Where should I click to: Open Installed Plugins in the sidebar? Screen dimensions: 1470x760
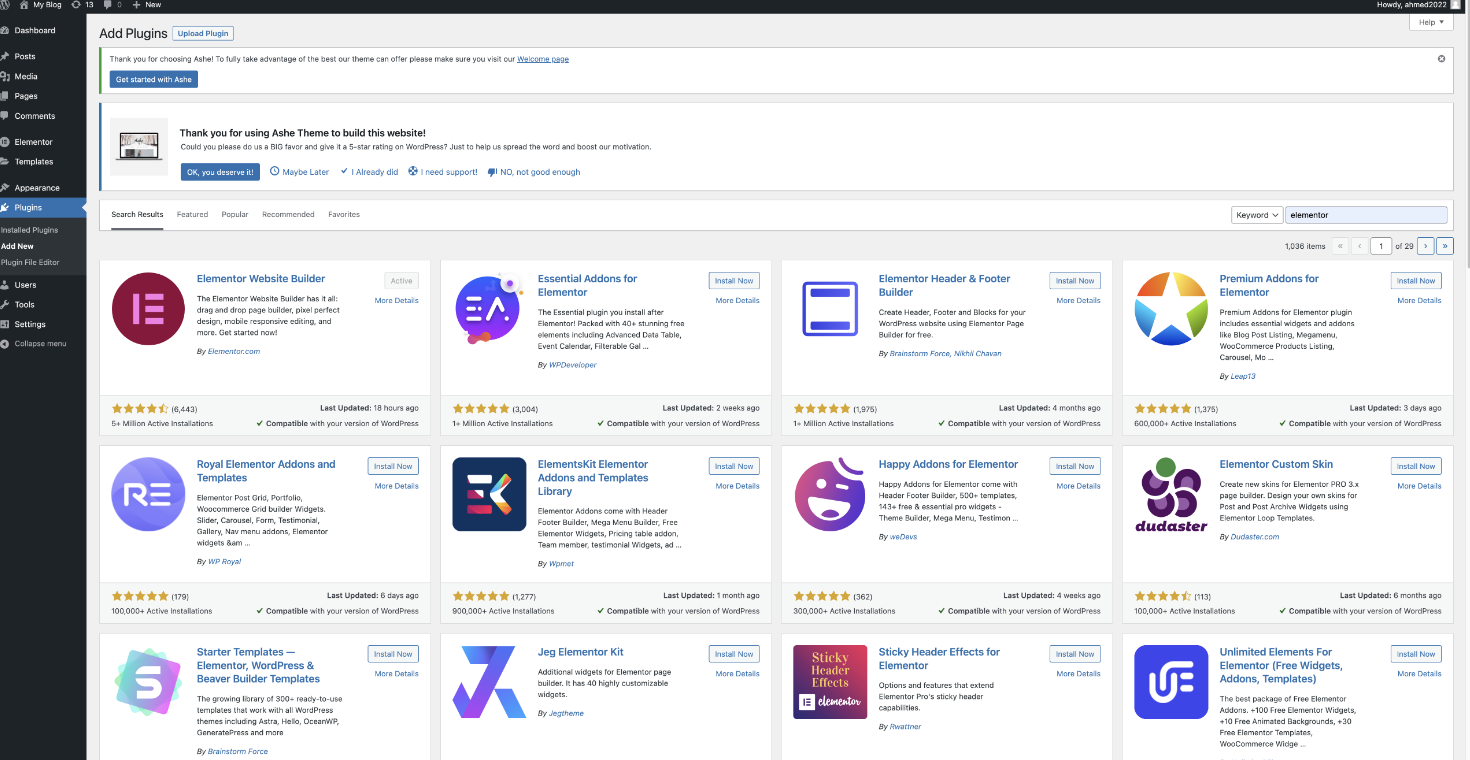click(30, 230)
